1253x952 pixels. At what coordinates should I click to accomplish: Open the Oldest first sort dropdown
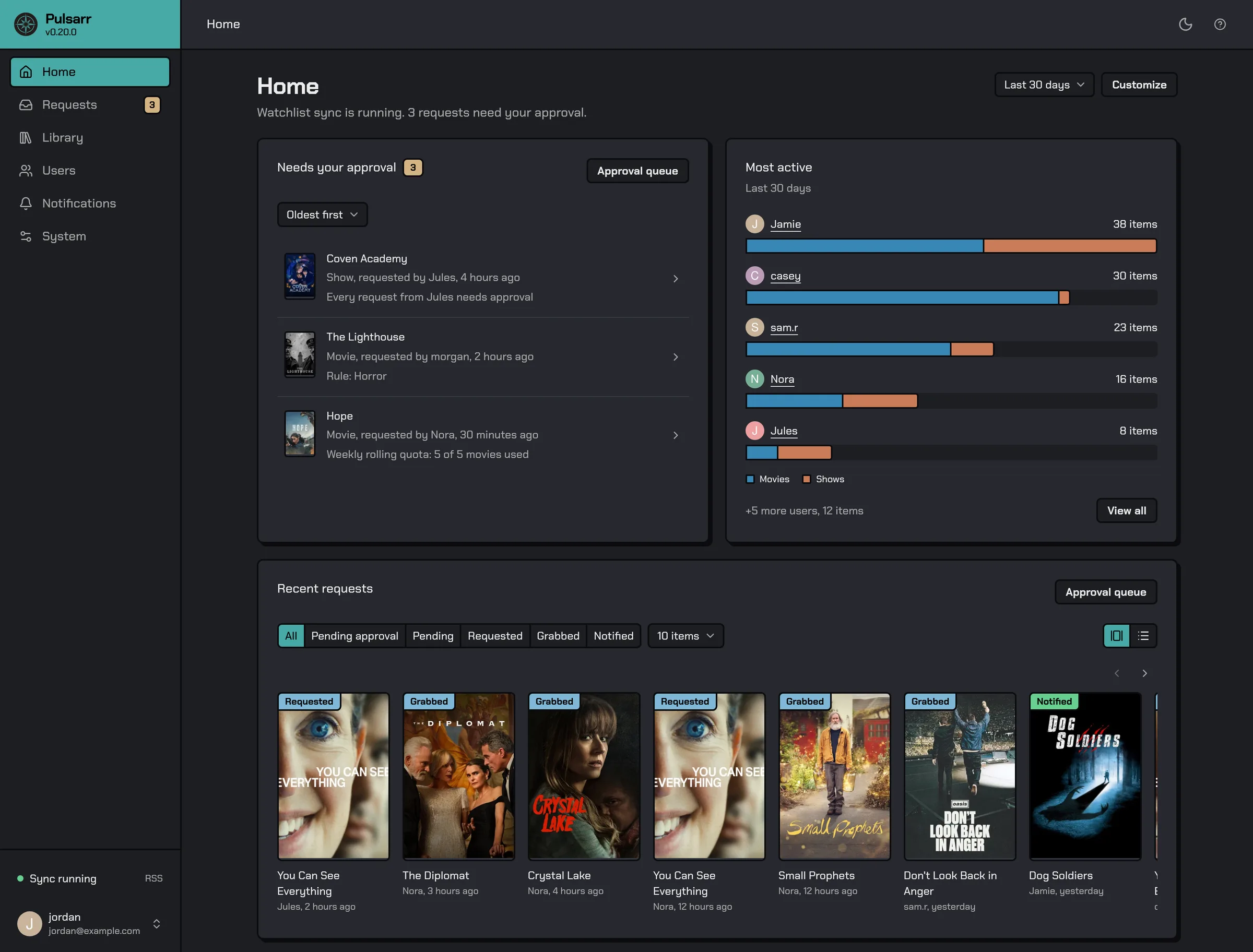[x=322, y=215]
